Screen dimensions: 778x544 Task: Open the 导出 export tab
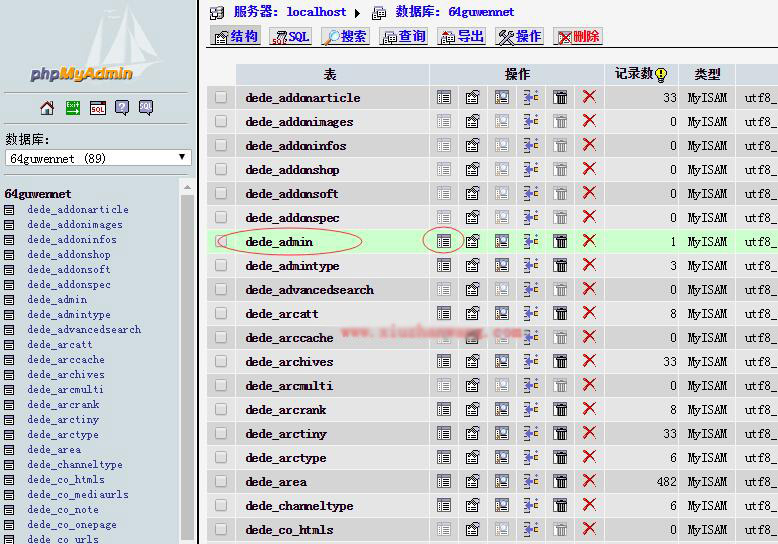coord(462,37)
